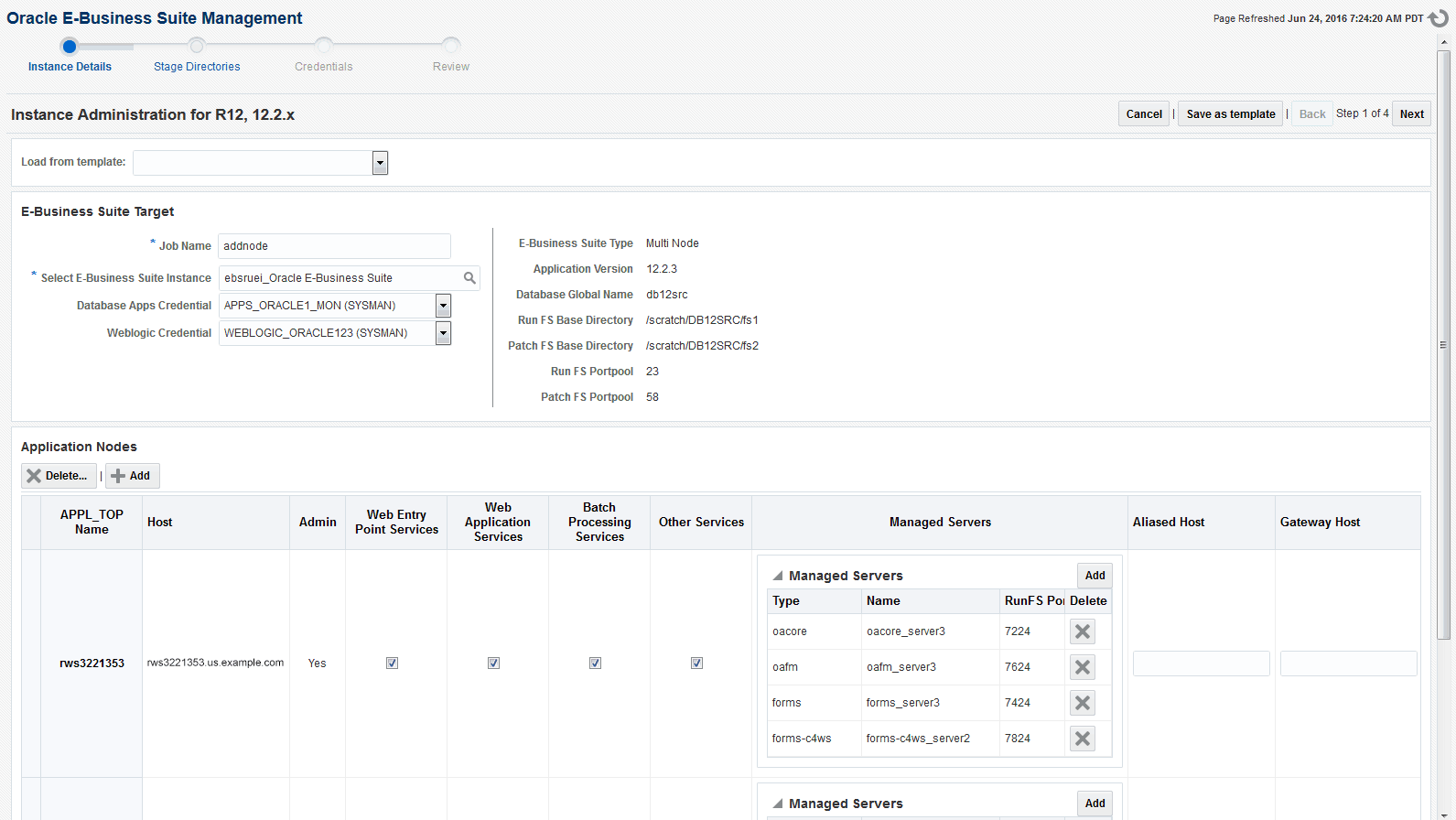The height and width of the screenshot is (820, 1456).
Task: Delete the forms-c4ws_server2 managed server
Action: tap(1083, 739)
